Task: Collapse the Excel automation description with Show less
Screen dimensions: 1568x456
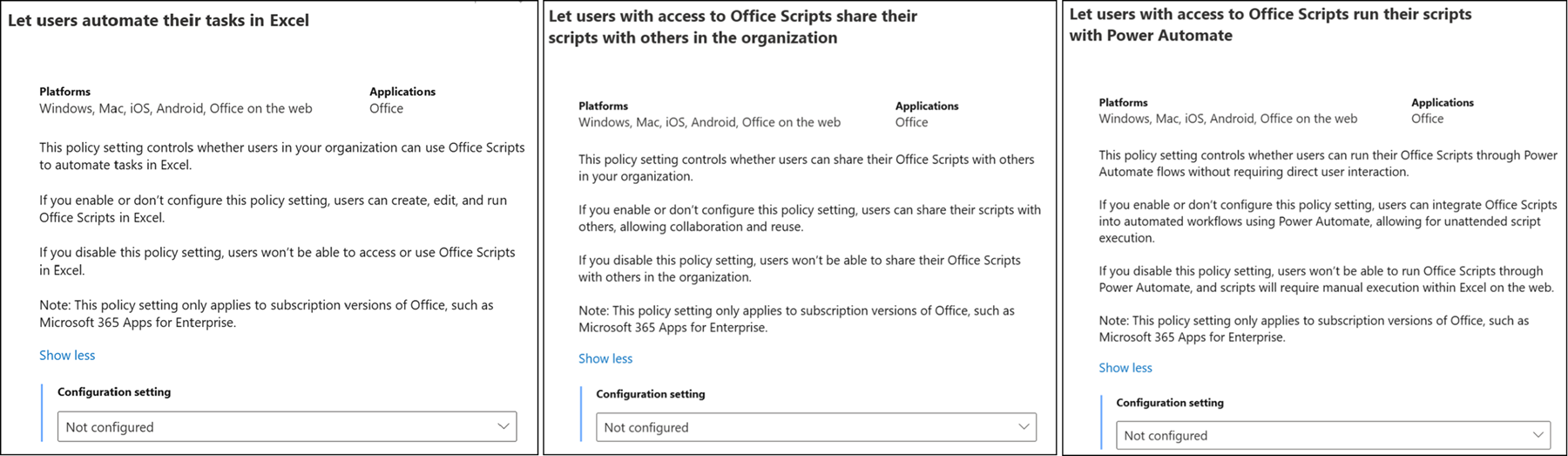Action: 67,355
